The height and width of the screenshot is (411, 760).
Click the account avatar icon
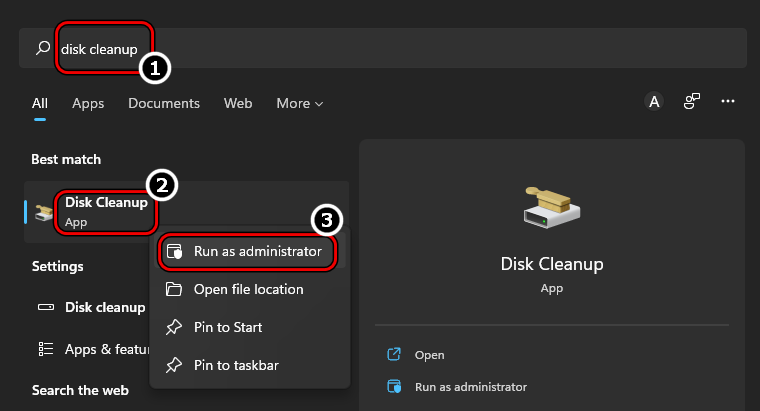(654, 101)
